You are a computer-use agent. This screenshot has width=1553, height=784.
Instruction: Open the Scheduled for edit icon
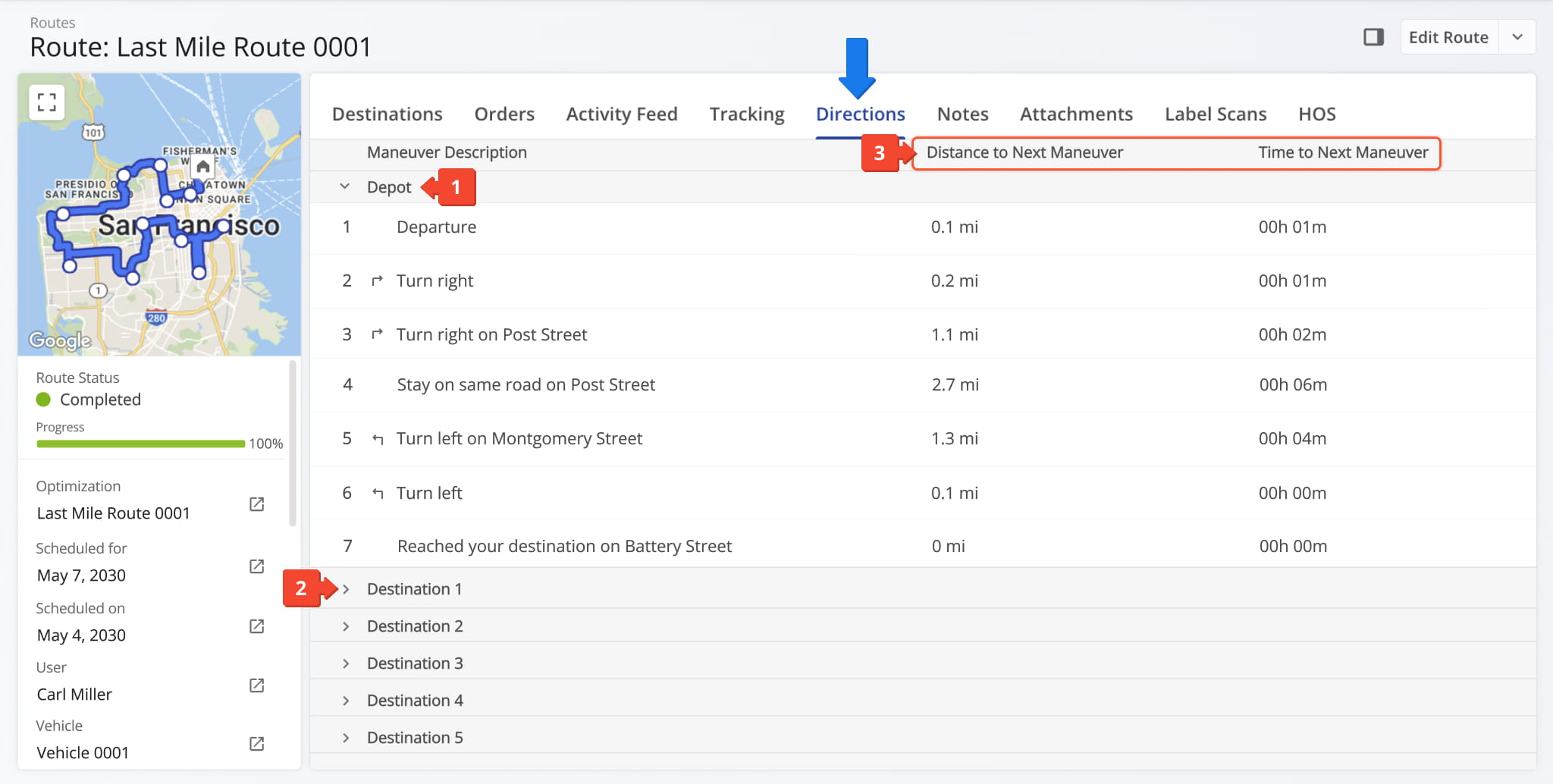tap(257, 566)
